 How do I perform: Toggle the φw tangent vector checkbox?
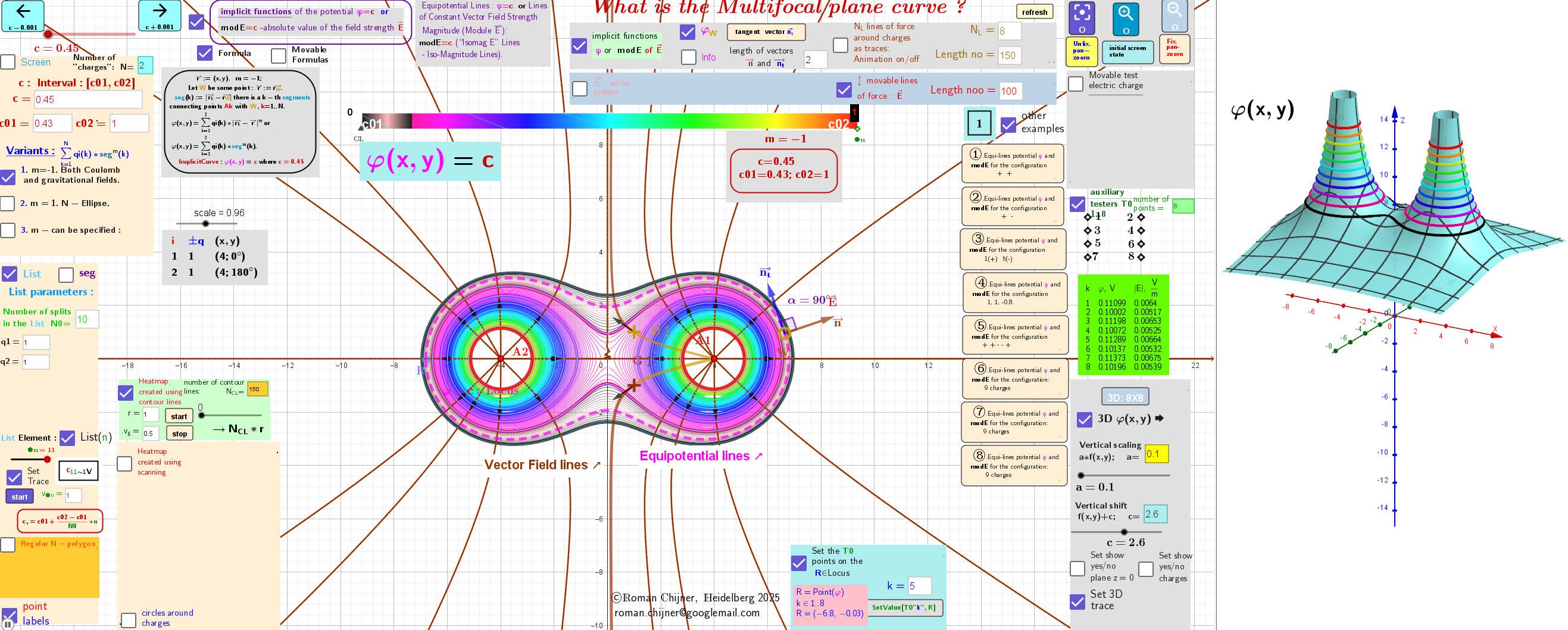click(x=688, y=32)
